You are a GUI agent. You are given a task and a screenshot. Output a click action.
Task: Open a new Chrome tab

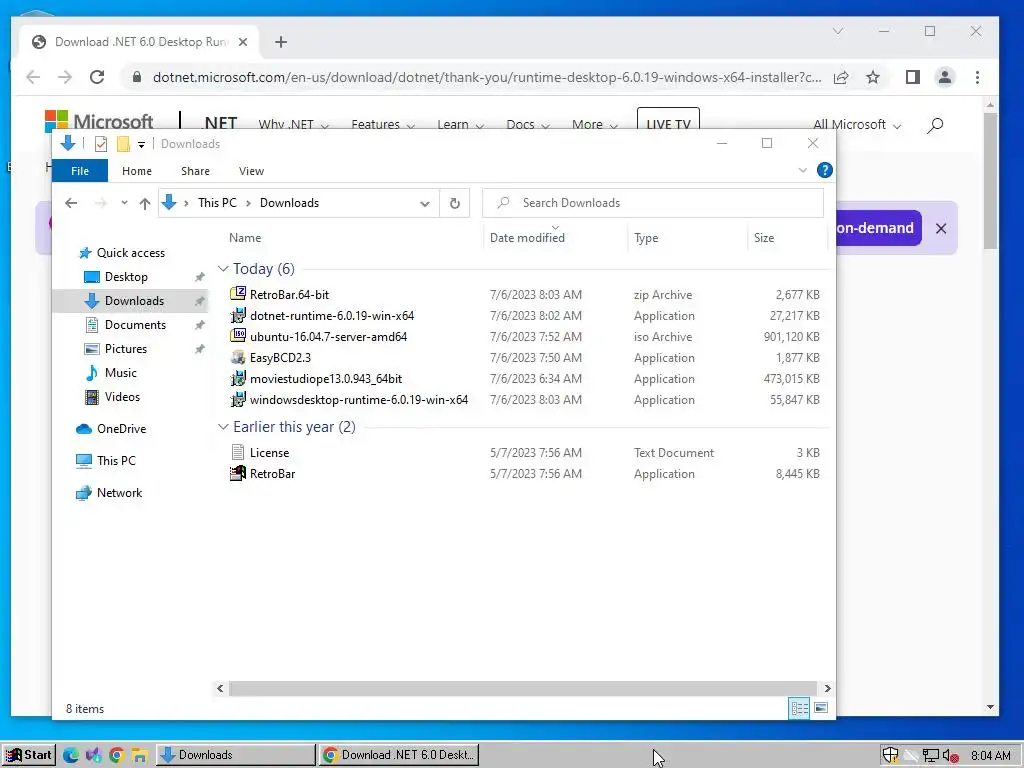point(281,42)
